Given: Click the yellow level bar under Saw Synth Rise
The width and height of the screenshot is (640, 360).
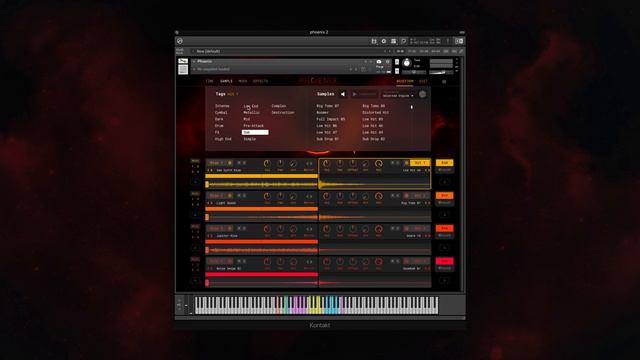Looking at the screenshot, I should coord(262,176).
